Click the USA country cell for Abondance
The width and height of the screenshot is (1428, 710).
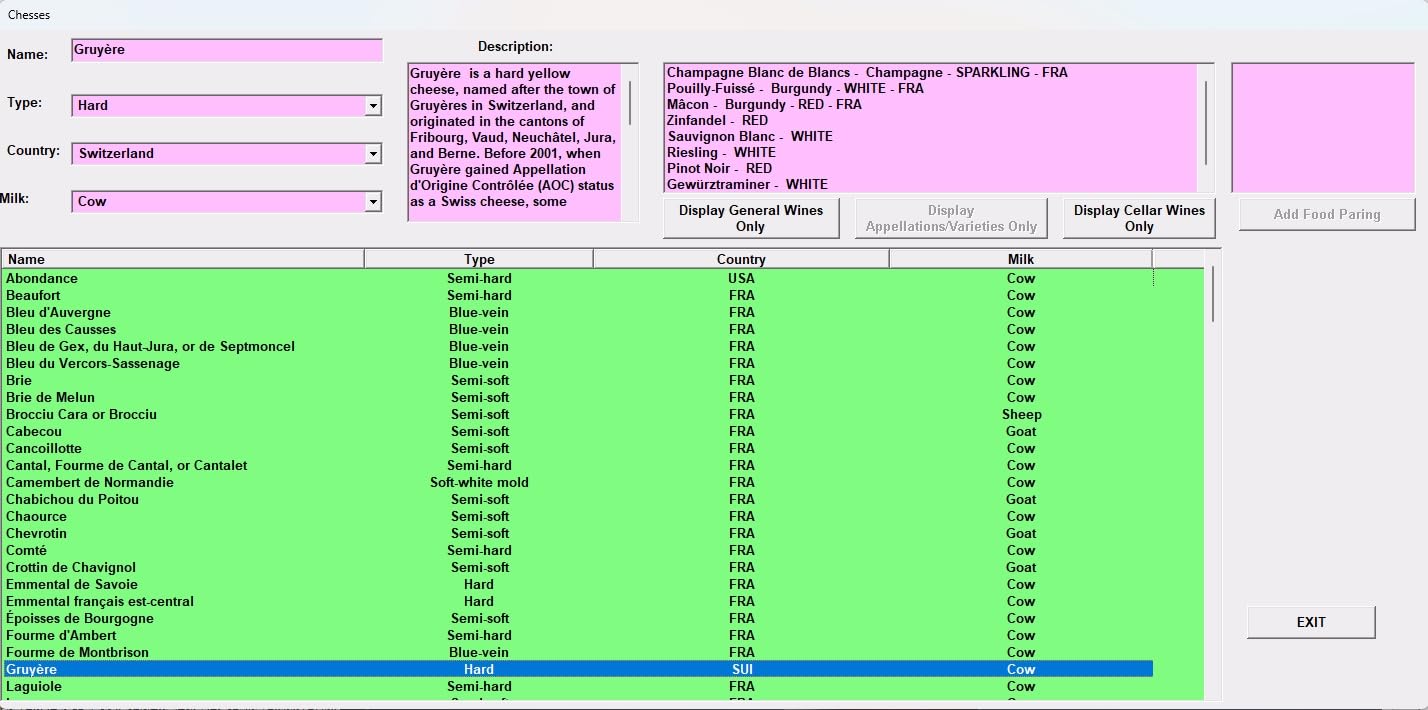[x=741, y=278]
